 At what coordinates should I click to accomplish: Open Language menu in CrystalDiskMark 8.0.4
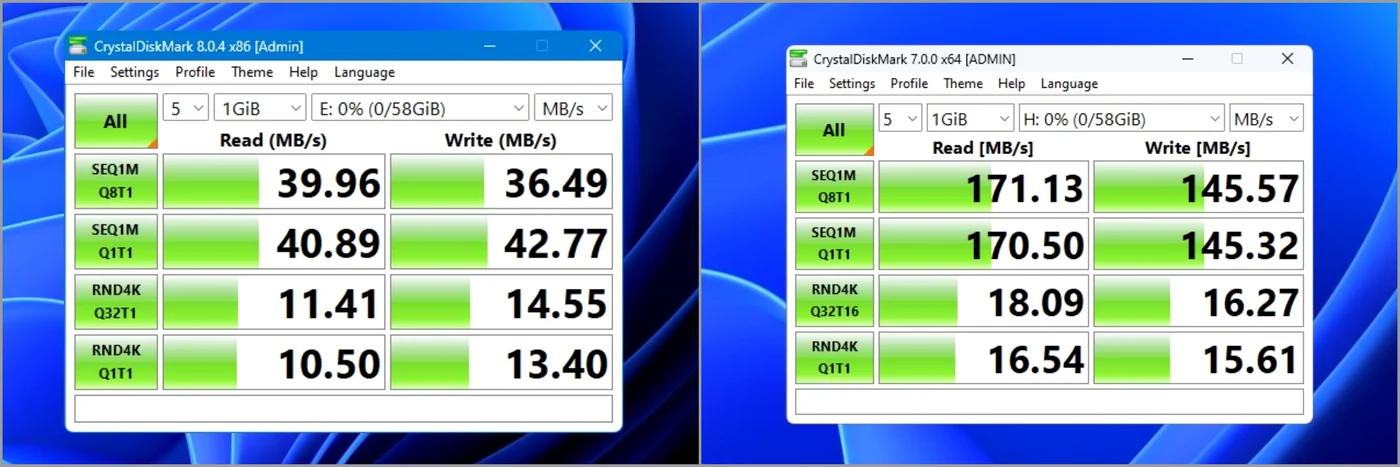[x=364, y=72]
